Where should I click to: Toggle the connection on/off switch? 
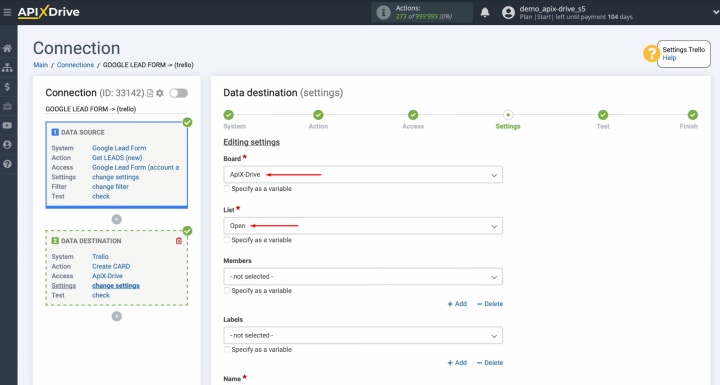179,93
